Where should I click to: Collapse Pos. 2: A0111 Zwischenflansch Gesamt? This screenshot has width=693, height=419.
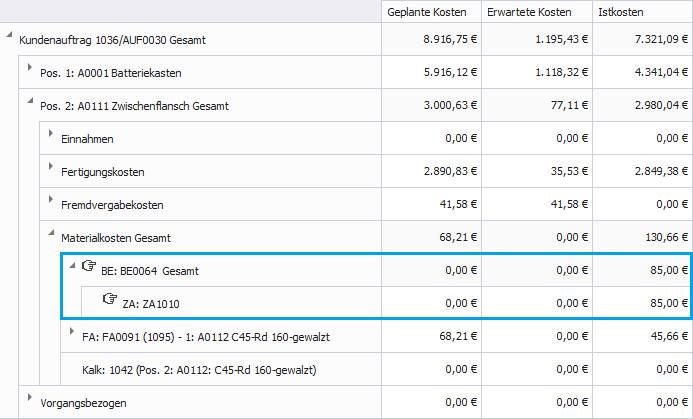click(30, 103)
